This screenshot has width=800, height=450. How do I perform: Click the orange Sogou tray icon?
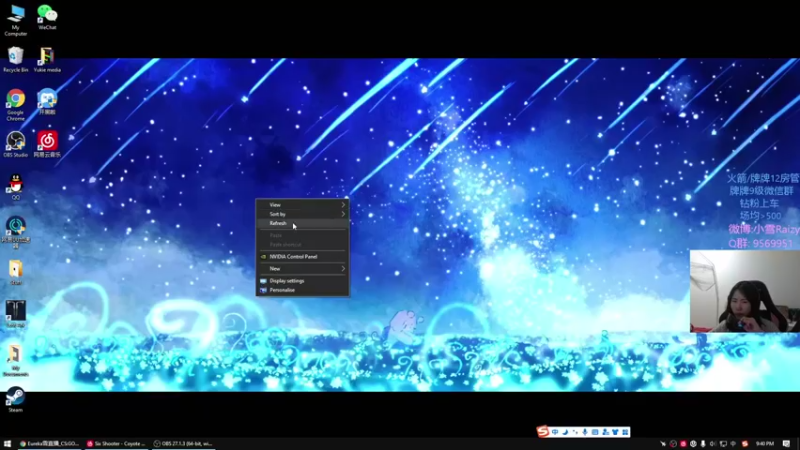[745, 444]
